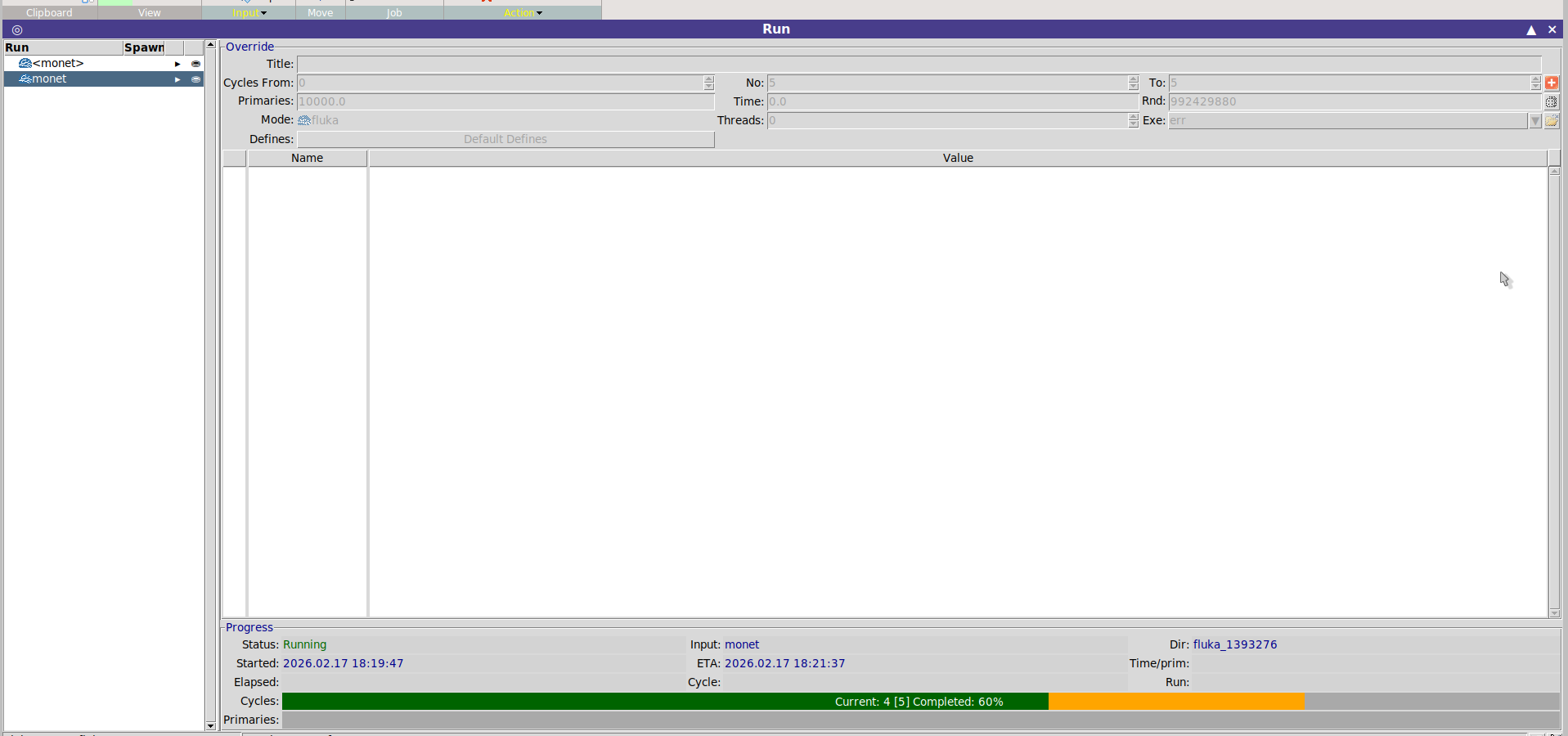
Task: Open the Exe dropdown arrow
Action: click(x=1535, y=121)
